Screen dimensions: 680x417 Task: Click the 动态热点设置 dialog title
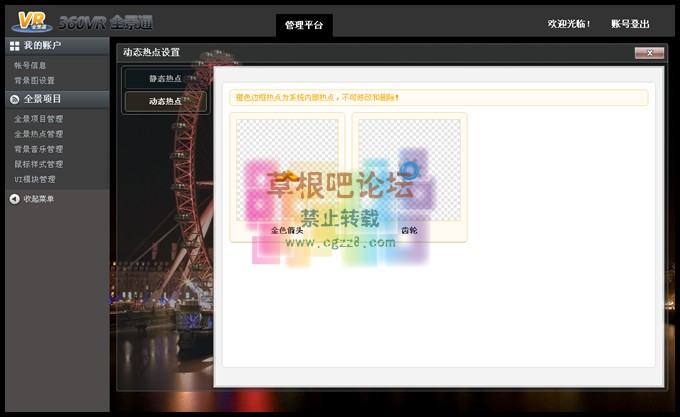tap(151, 52)
